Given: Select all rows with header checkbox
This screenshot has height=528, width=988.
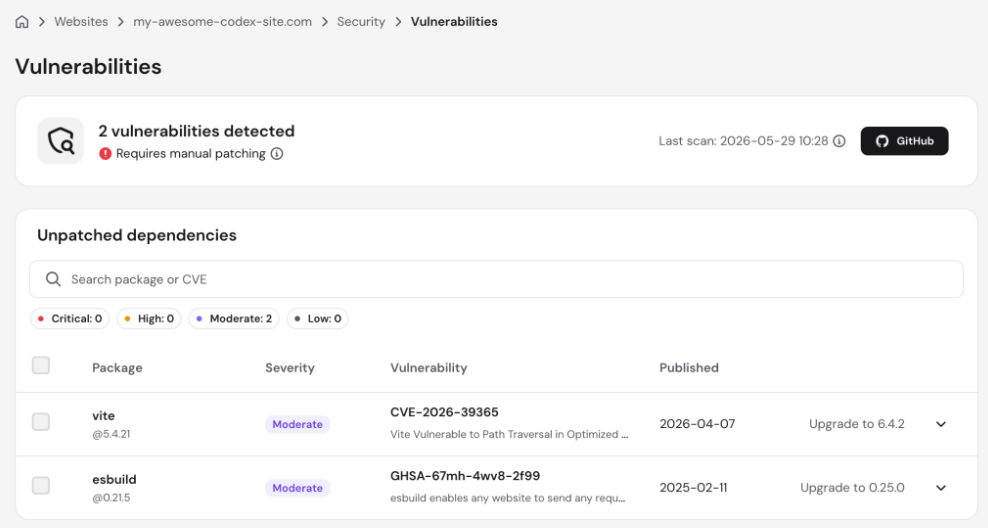Looking at the screenshot, I should [41, 365].
